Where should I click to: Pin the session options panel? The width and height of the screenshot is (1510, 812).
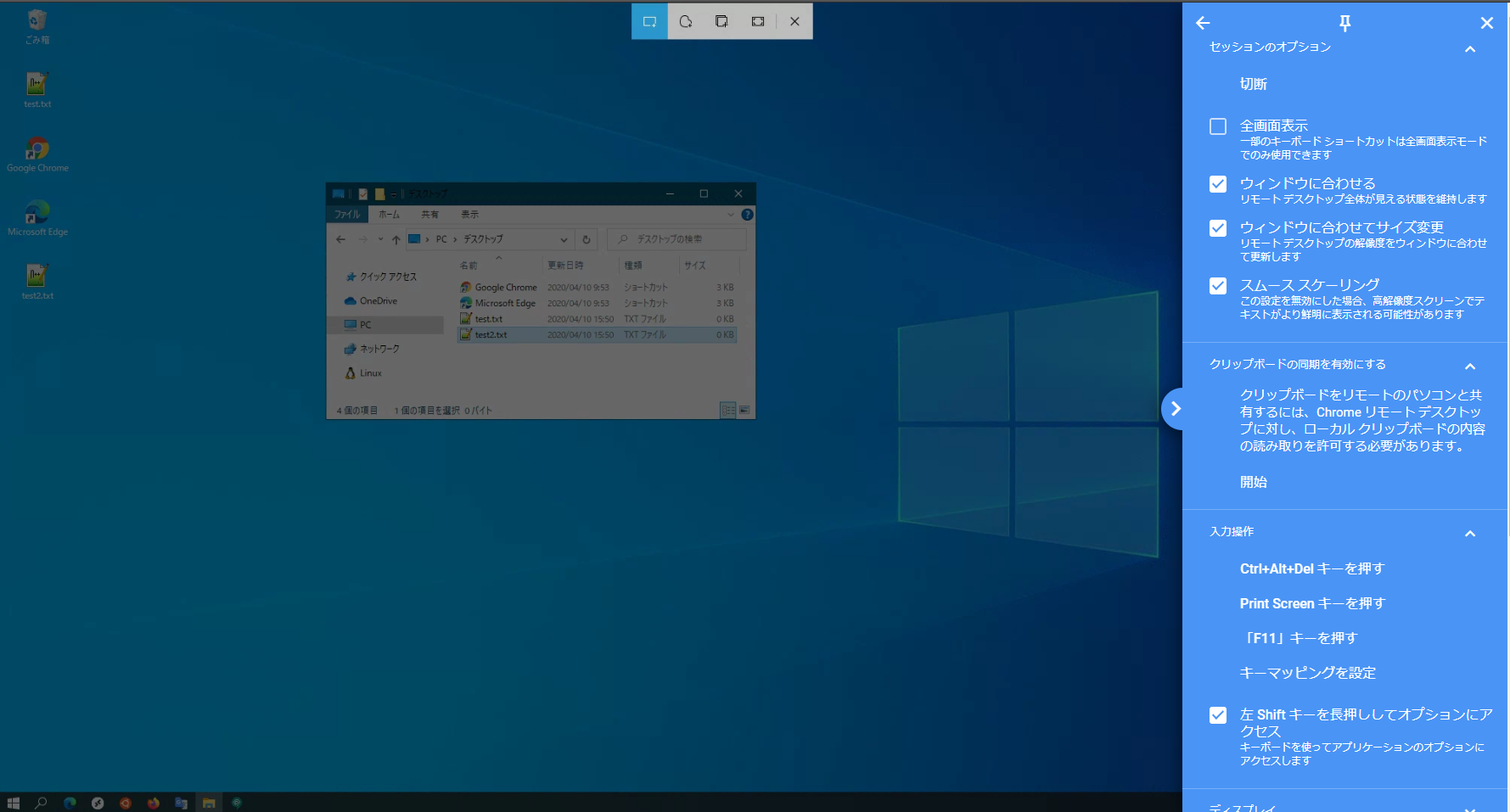[x=1344, y=23]
